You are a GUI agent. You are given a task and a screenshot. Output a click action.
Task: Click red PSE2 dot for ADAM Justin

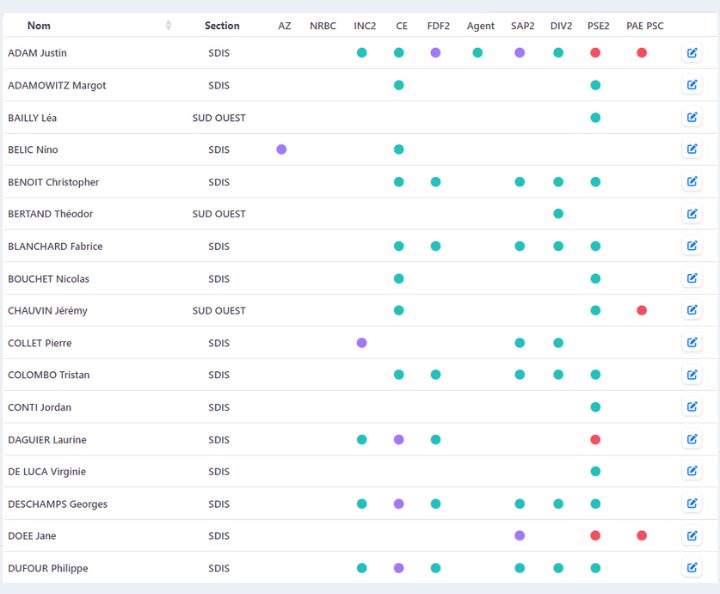coord(595,53)
